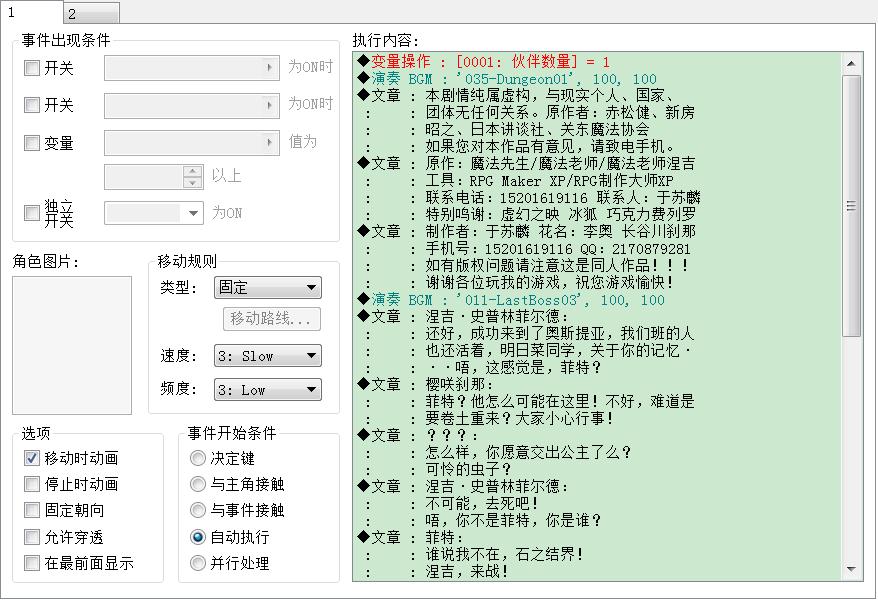Image resolution: width=878 pixels, height=600 pixels.
Task: Select the 文章 line starting 原作
Action: coord(597,163)
